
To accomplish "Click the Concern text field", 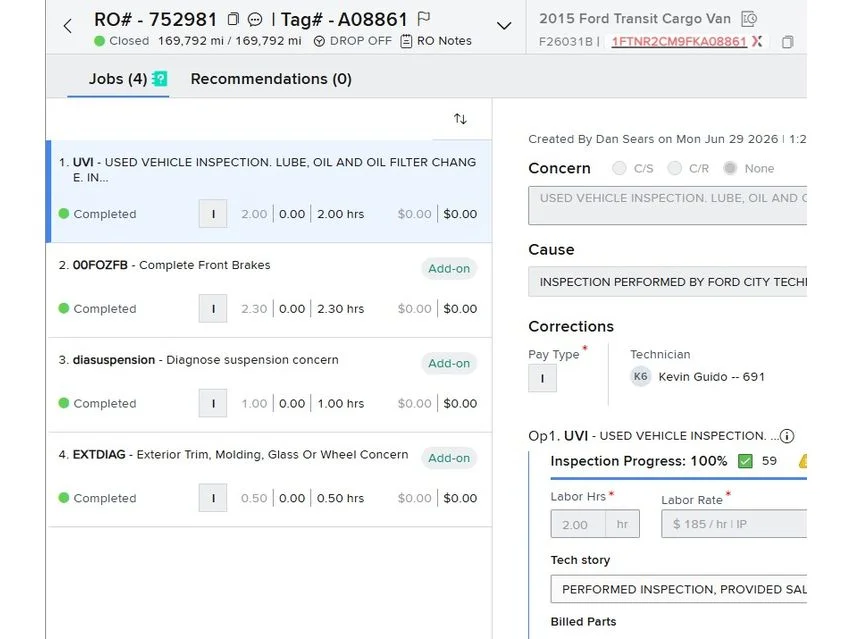I will (x=667, y=206).
